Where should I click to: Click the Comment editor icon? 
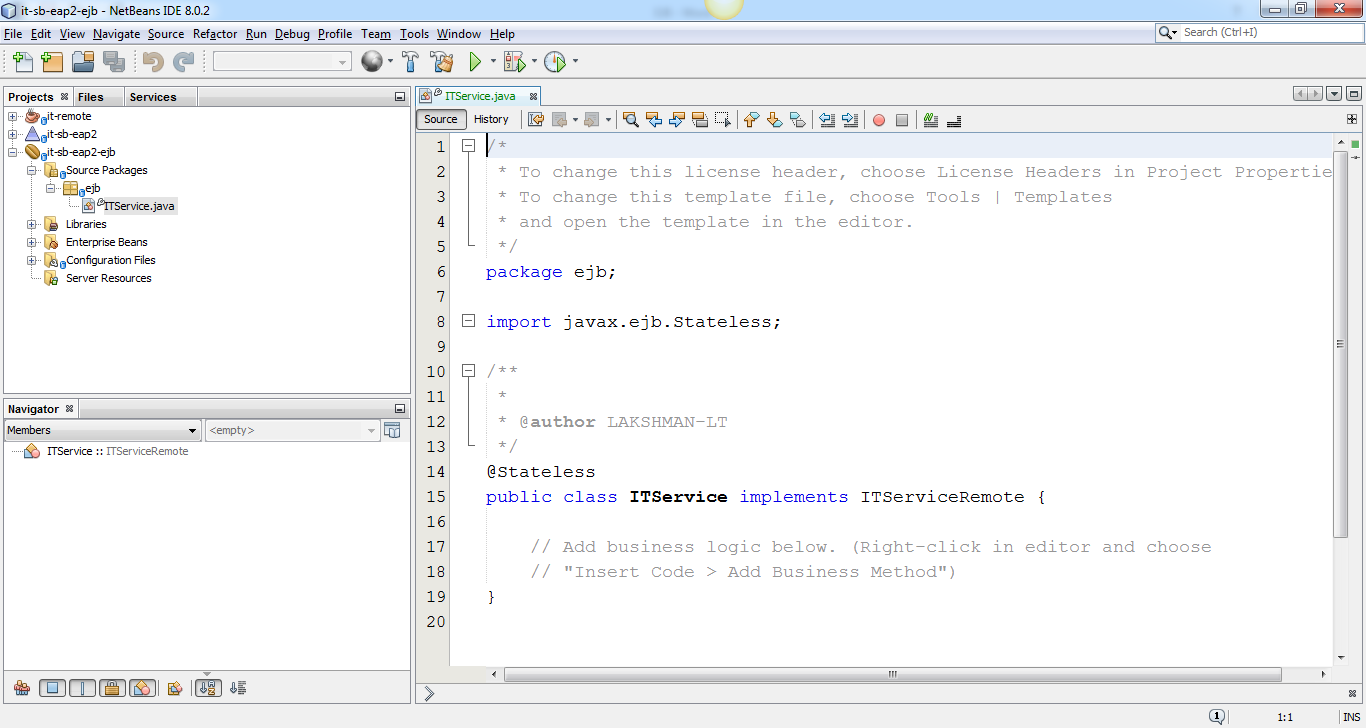[x=931, y=120]
